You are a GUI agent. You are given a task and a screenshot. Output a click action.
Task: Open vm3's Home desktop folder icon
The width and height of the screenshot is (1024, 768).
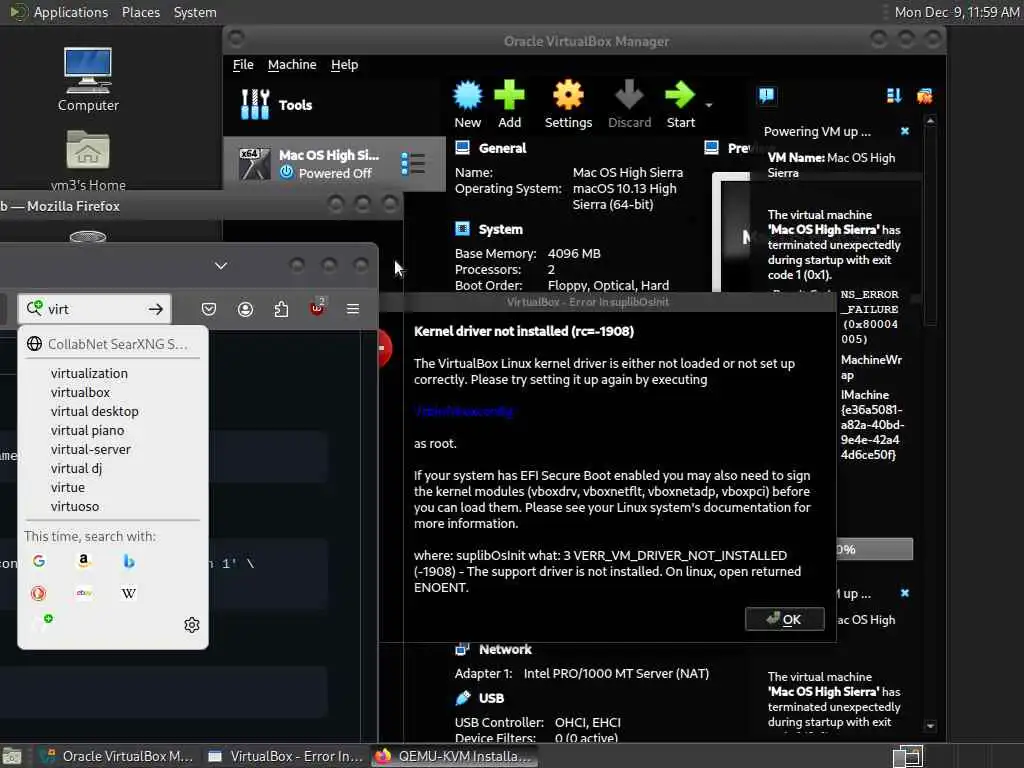click(x=88, y=160)
